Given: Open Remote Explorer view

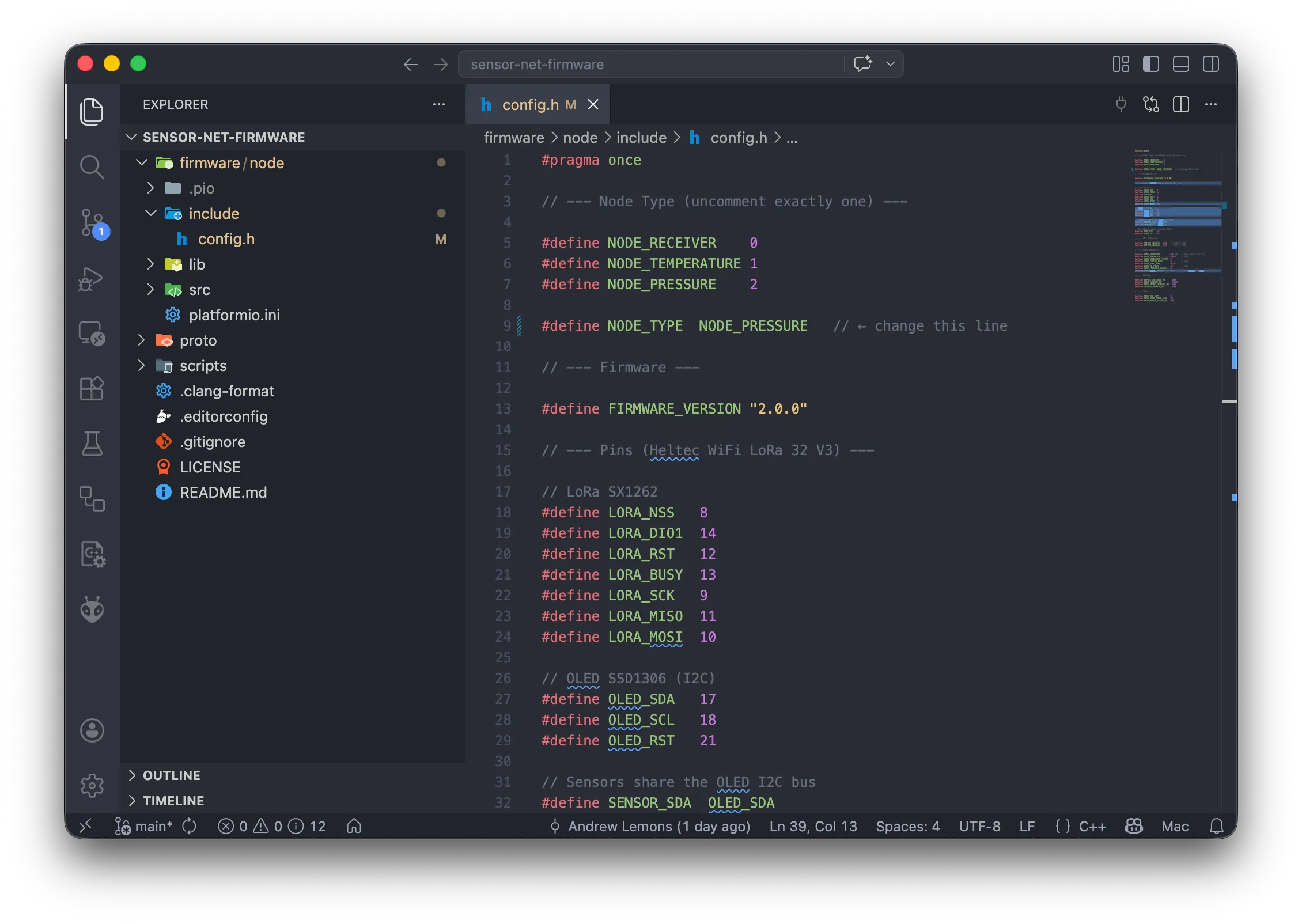Looking at the screenshot, I should (92, 334).
